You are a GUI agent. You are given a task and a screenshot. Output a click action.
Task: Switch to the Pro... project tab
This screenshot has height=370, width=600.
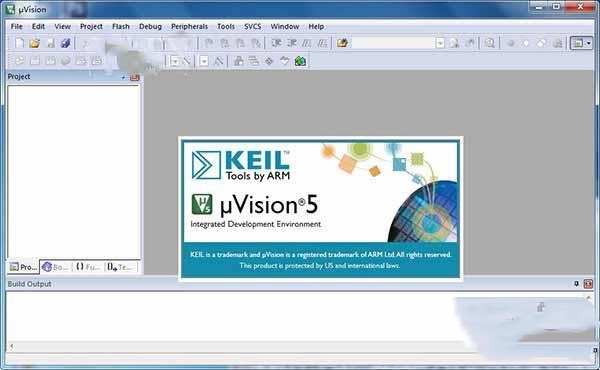(23, 267)
